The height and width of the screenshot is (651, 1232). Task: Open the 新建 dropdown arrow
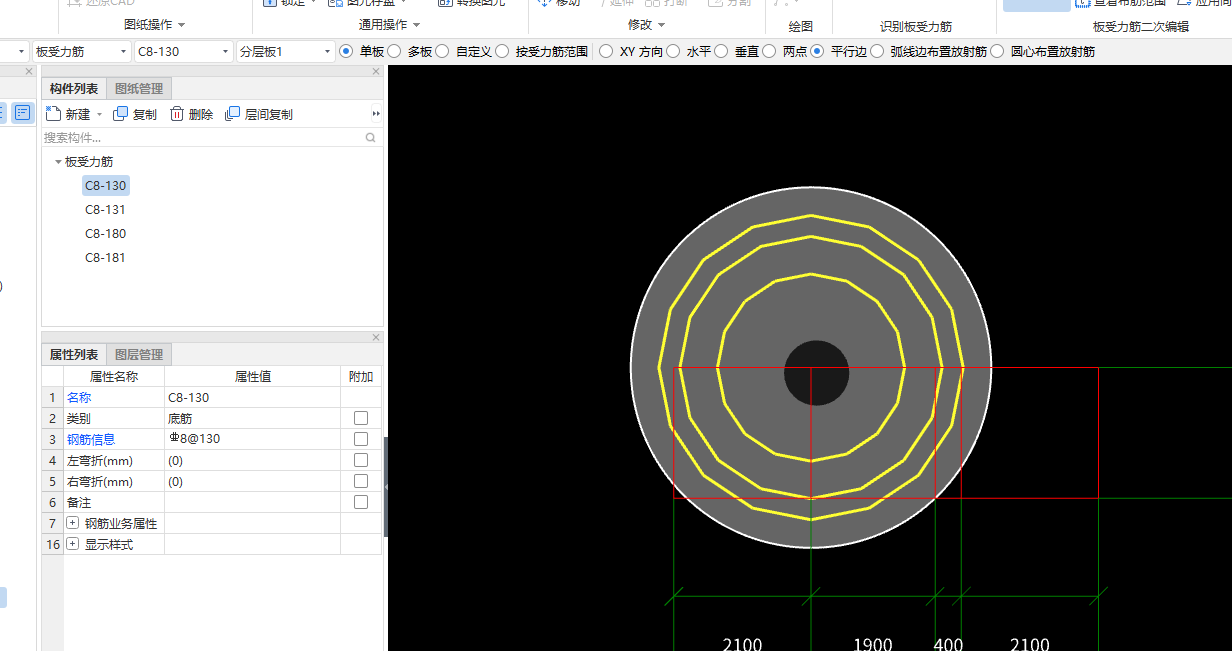[x=99, y=115]
